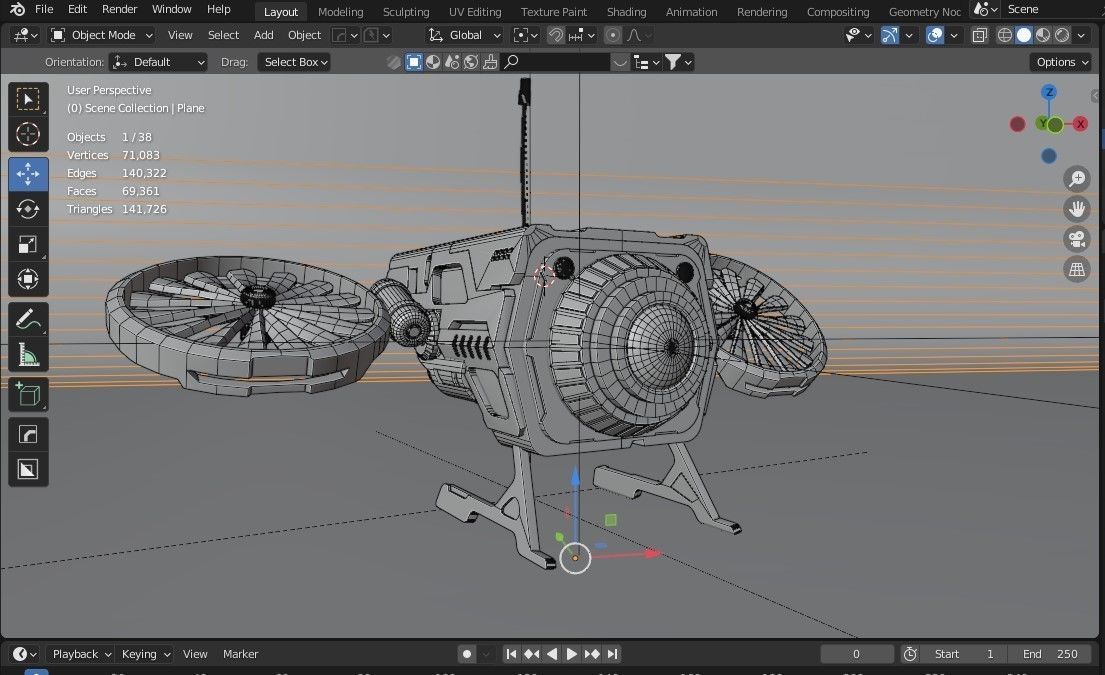Open the pivot point dropdown
Image resolution: width=1105 pixels, height=675 pixels.
coord(526,35)
